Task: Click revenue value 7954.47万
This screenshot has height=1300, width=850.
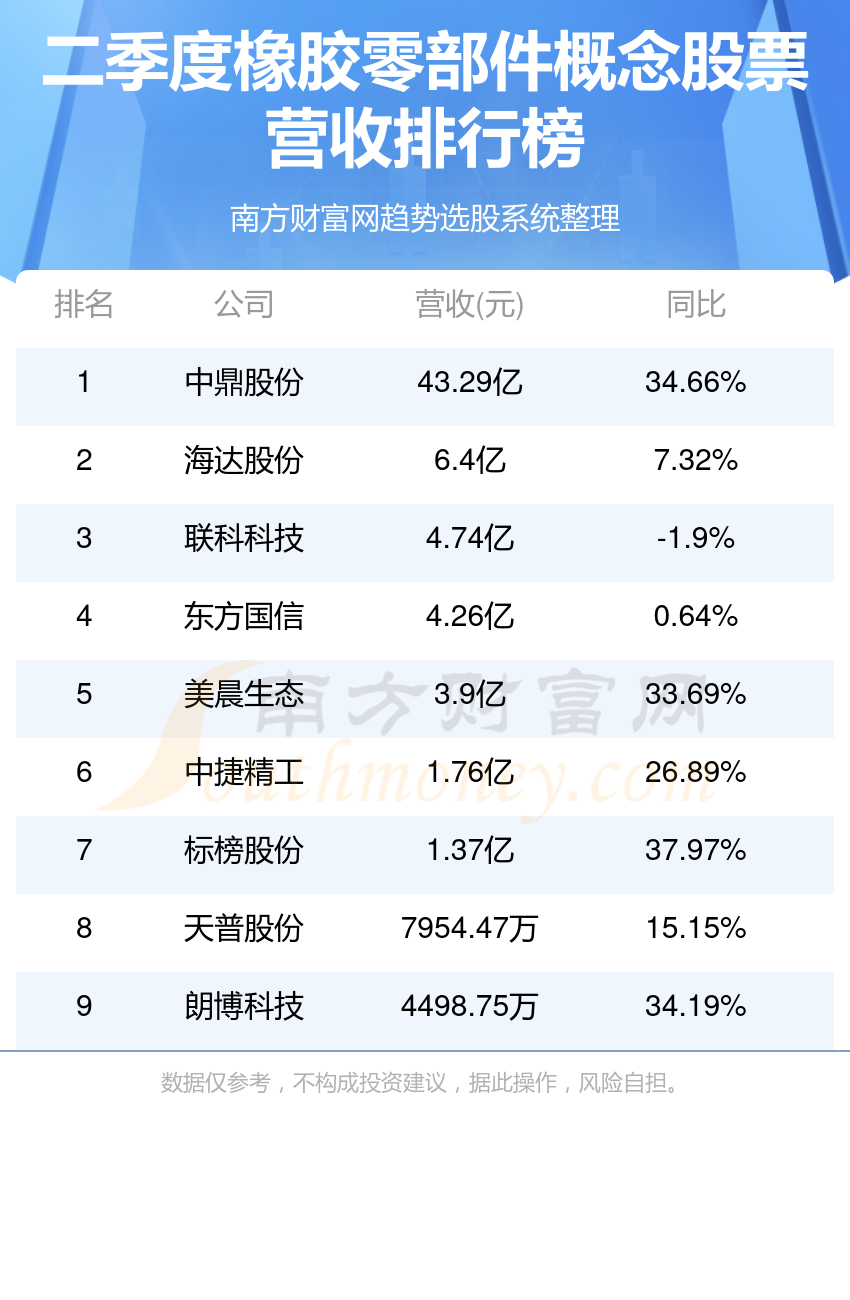Action: pyautogui.click(x=470, y=928)
